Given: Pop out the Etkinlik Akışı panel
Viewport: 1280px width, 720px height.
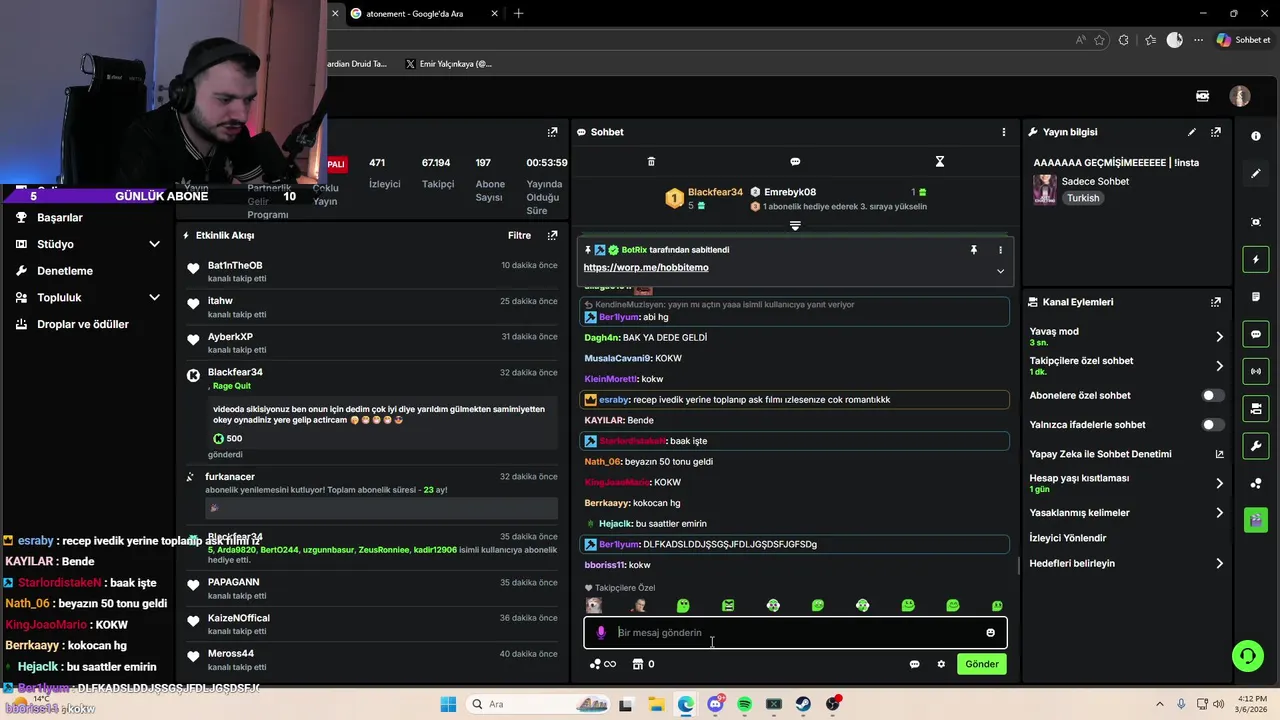Looking at the screenshot, I should [552, 235].
